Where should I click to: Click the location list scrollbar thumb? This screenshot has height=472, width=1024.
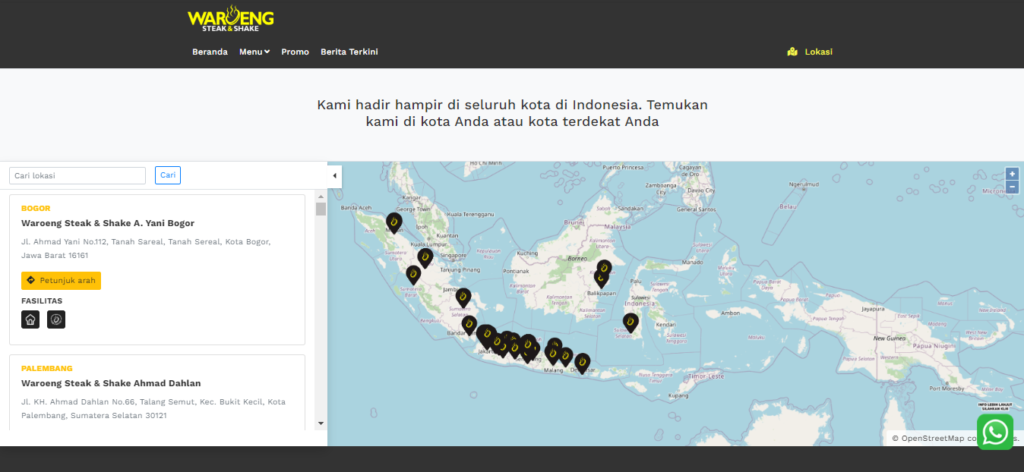click(321, 209)
